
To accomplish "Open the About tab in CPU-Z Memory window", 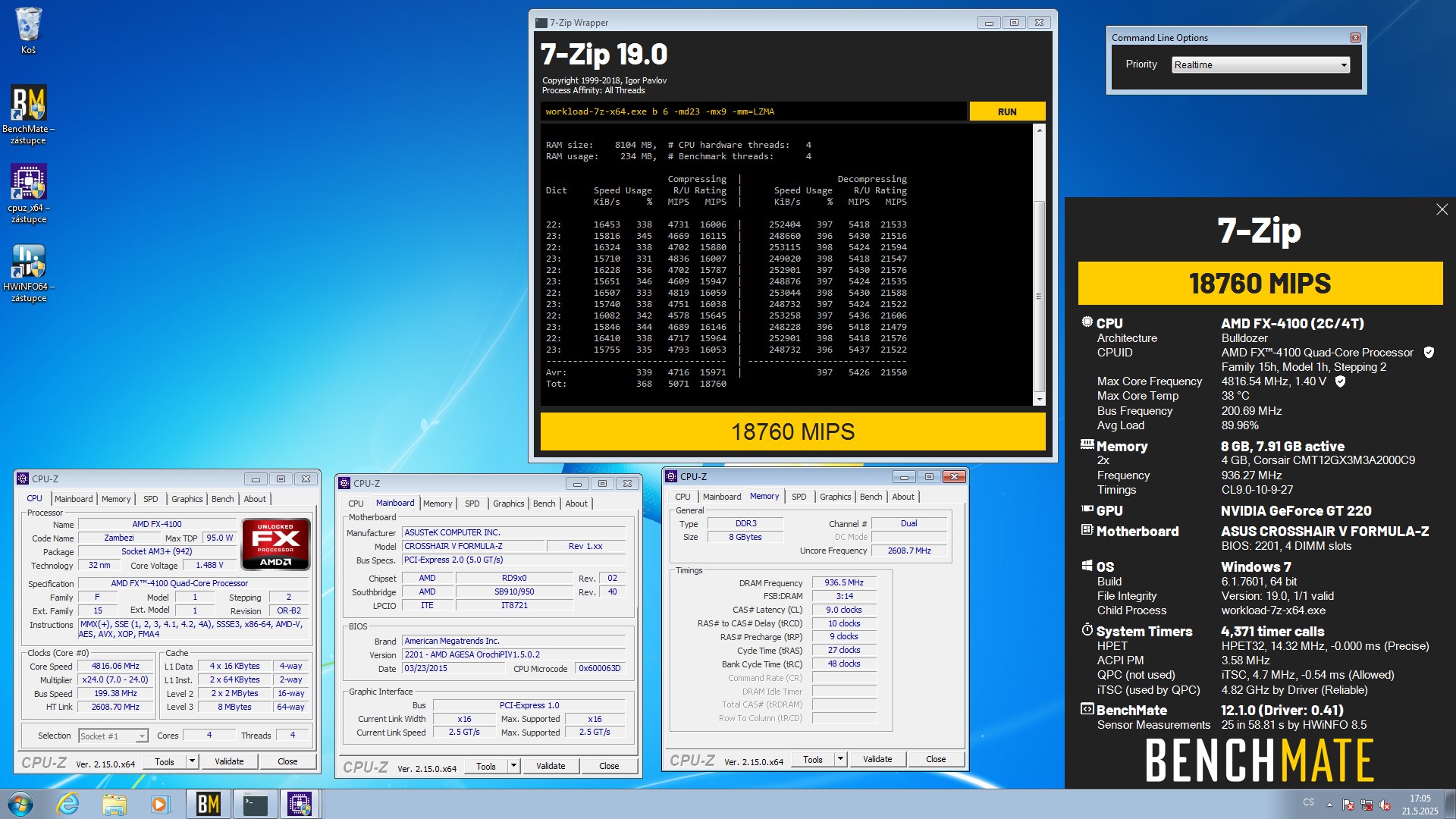I will click(x=903, y=497).
